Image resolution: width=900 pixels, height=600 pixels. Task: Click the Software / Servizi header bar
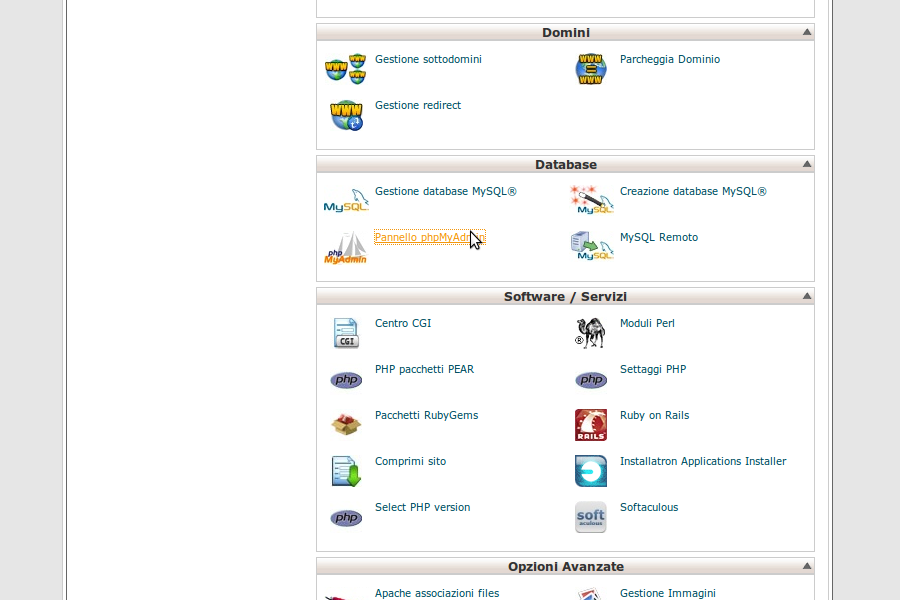click(565, 296)
